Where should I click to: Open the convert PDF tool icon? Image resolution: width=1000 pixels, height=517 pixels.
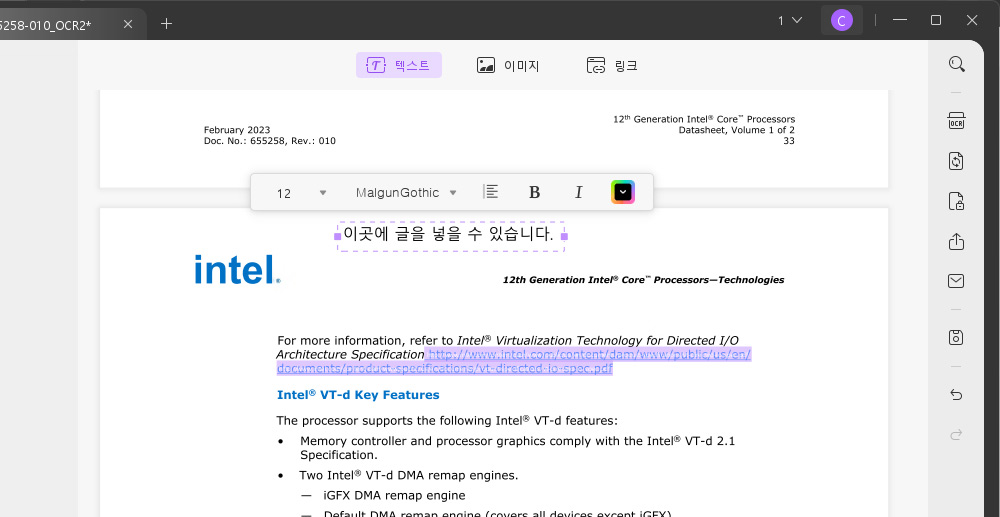click(956, 161)
